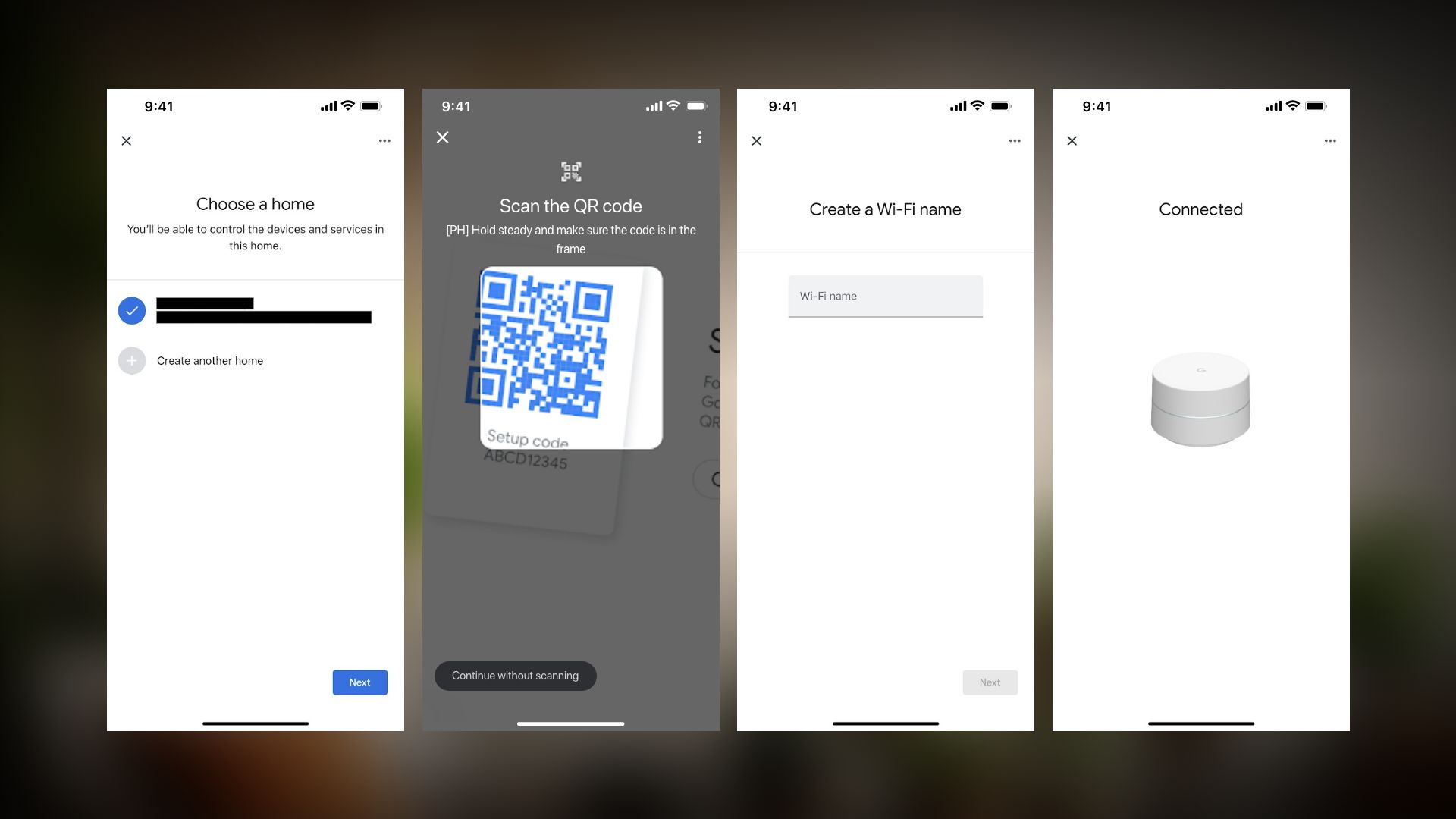Toggle the checkmark on selected home
The width and height of the screenshot is (1456, 819).
132,309
